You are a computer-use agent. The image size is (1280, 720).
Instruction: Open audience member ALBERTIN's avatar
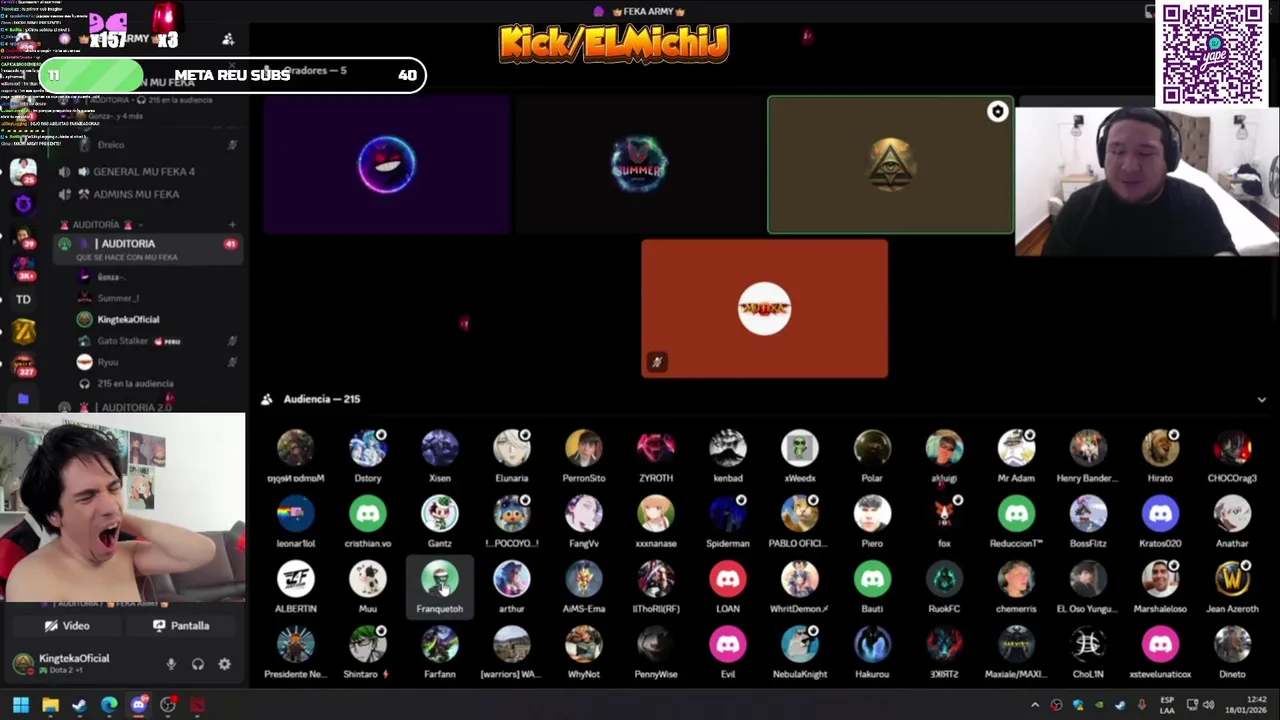(296, 579)
